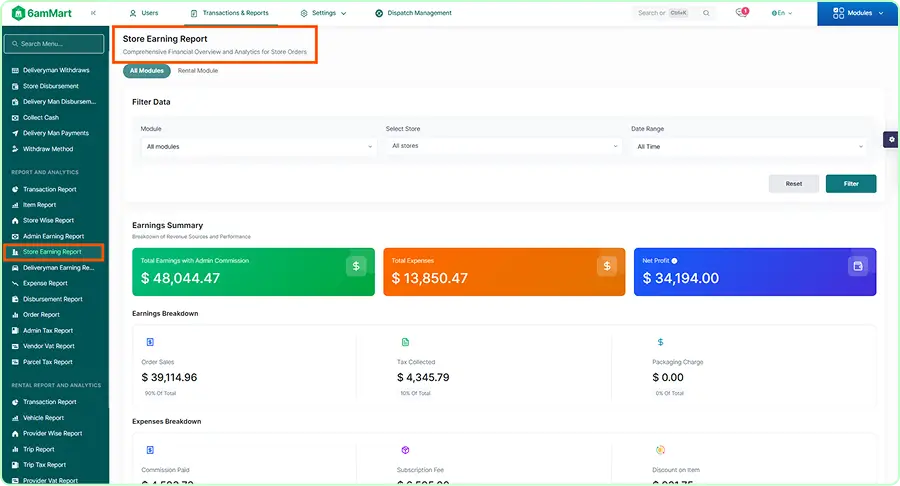The width and height of the screenshot is (900, 486).
Task: Click the Net Profit info icon
Action: pos(674,261)
